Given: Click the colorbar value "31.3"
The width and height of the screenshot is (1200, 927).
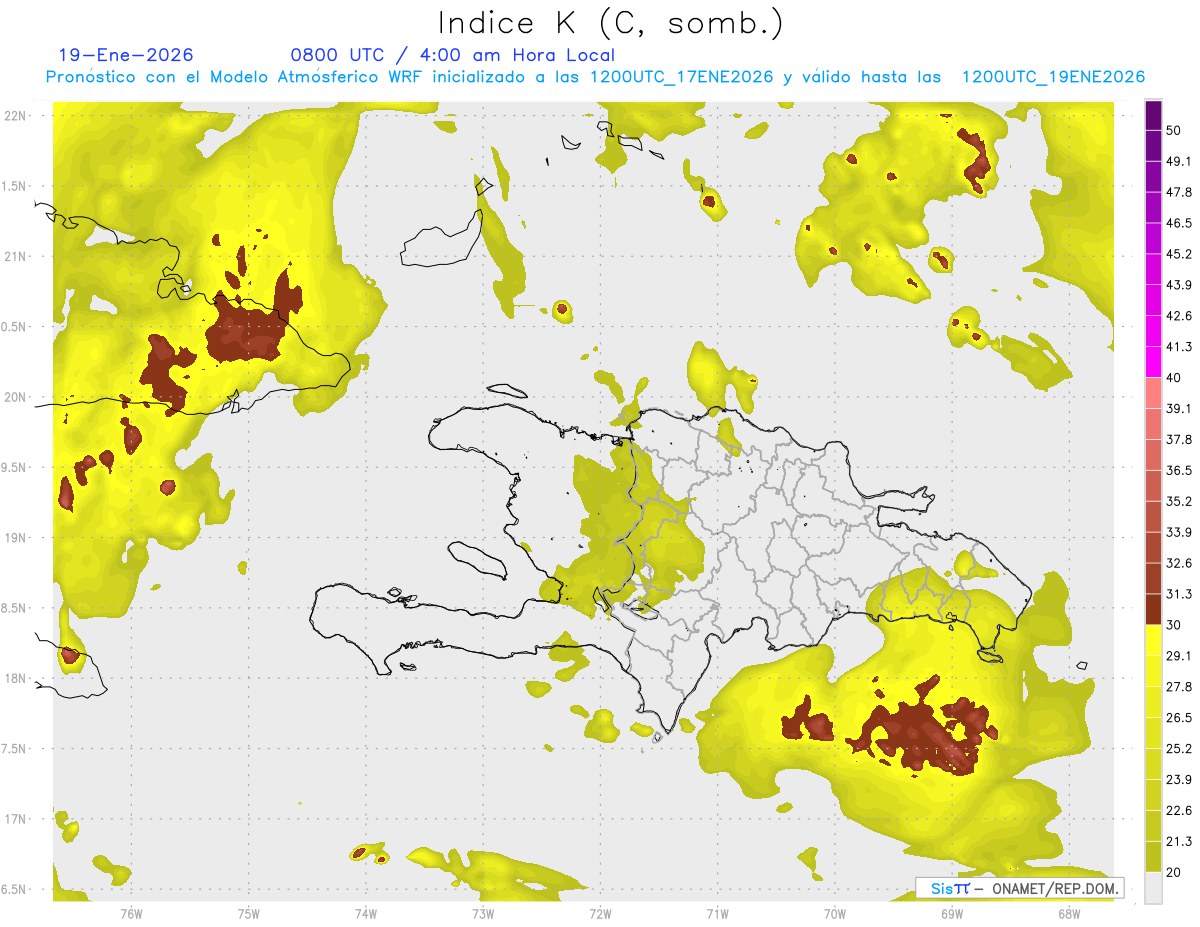Looking at the screenshot, I should coord(1180,594).
